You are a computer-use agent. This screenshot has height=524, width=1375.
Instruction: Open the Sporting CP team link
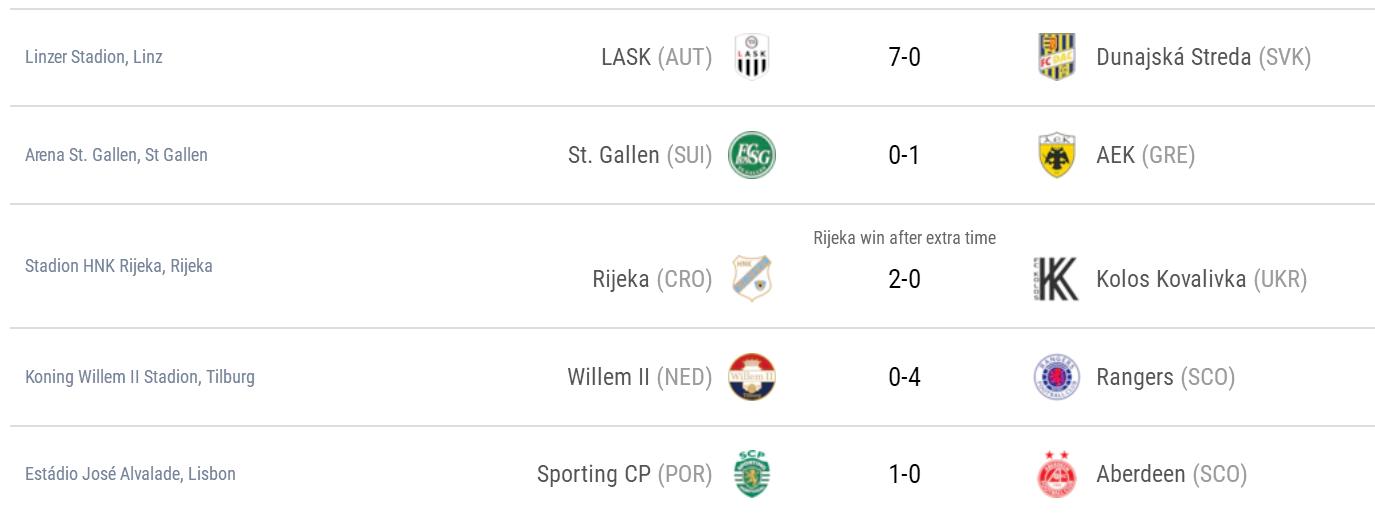tap(593, 474)
